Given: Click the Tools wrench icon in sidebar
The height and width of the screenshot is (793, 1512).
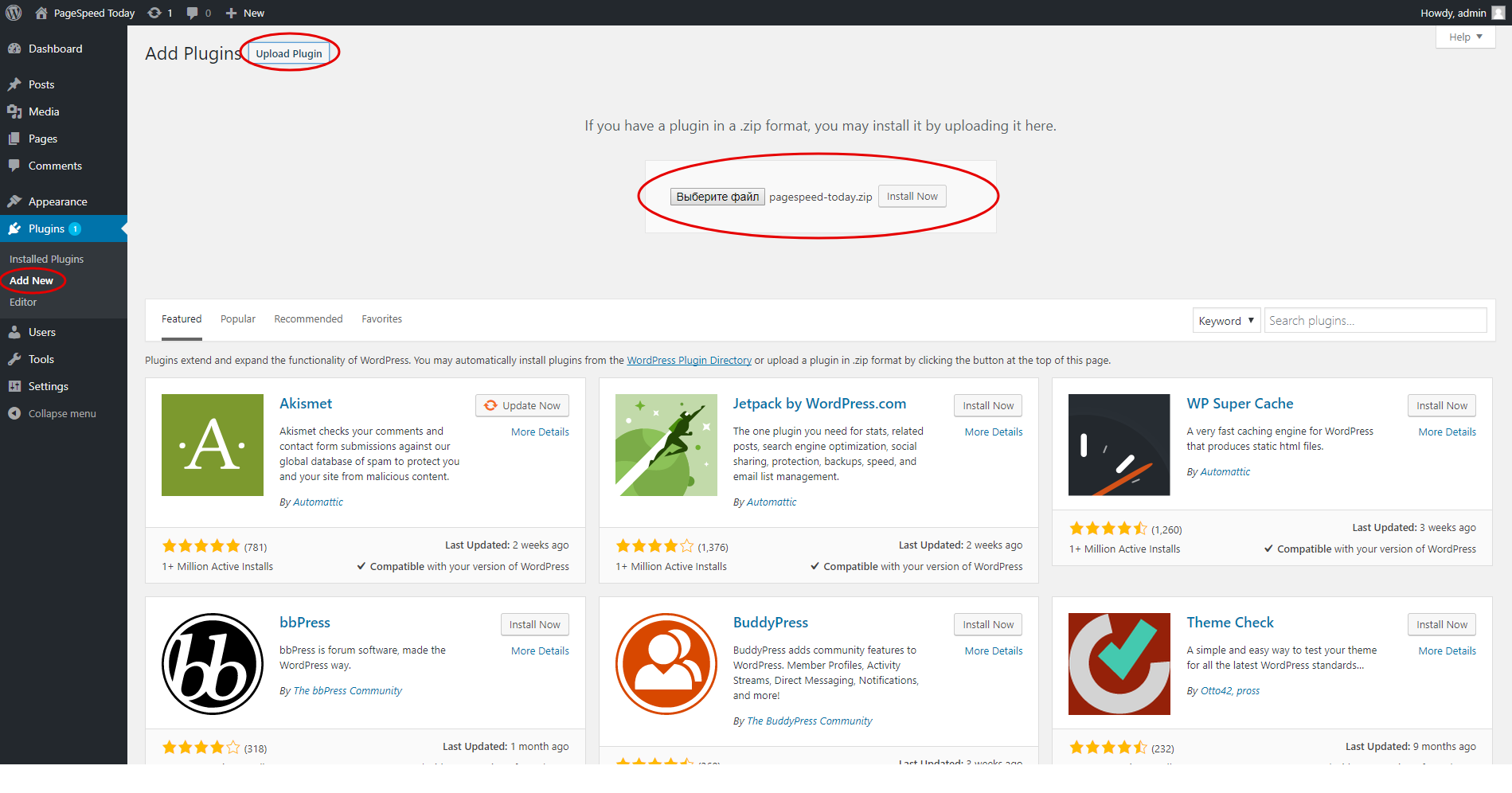Looking at the screenshot, I should tap(14, 359).
